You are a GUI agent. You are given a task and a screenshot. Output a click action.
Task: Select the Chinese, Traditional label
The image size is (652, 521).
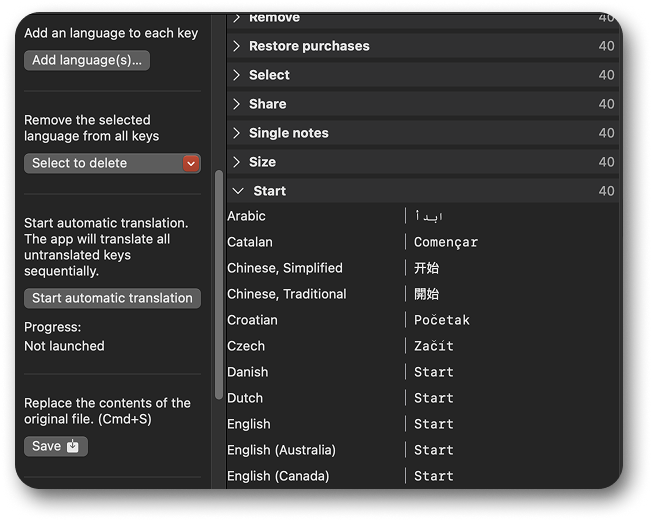[x=286, y=294]
